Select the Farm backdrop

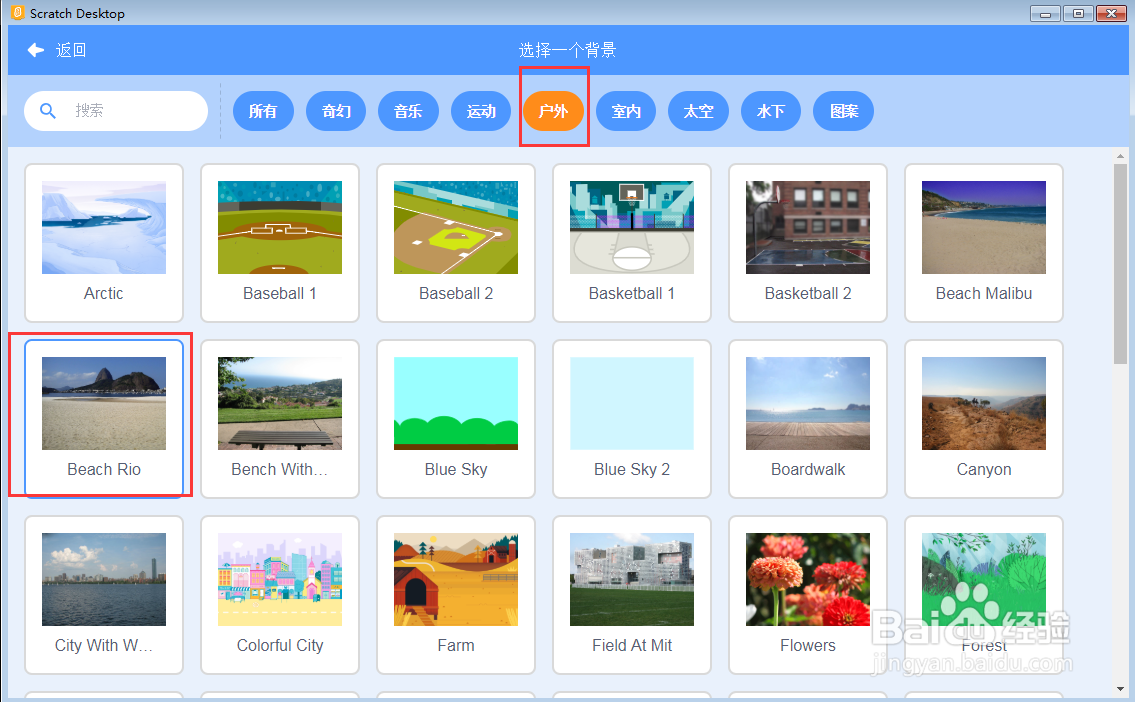pos(456,594)
